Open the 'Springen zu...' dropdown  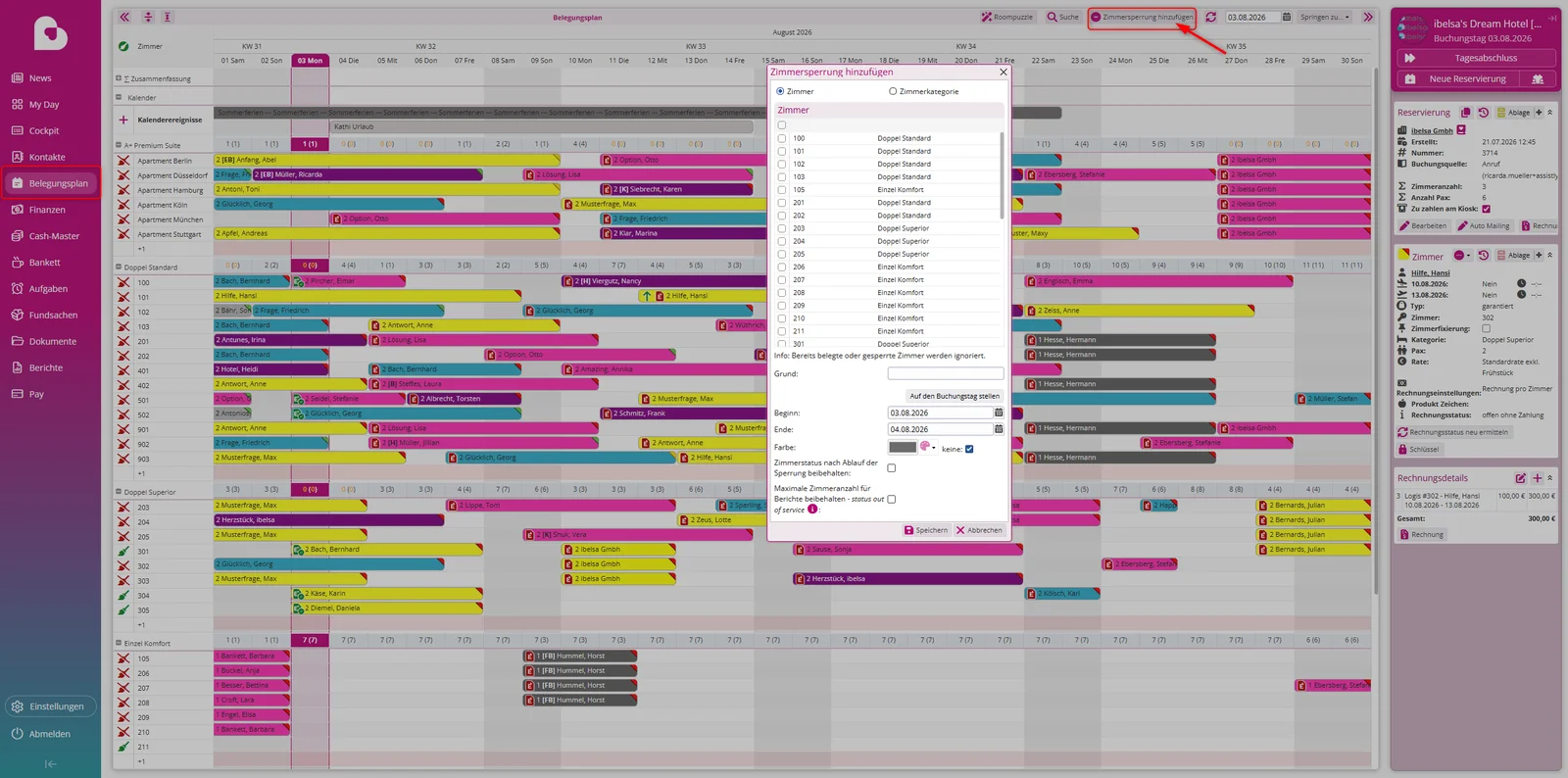point(1325,17)
